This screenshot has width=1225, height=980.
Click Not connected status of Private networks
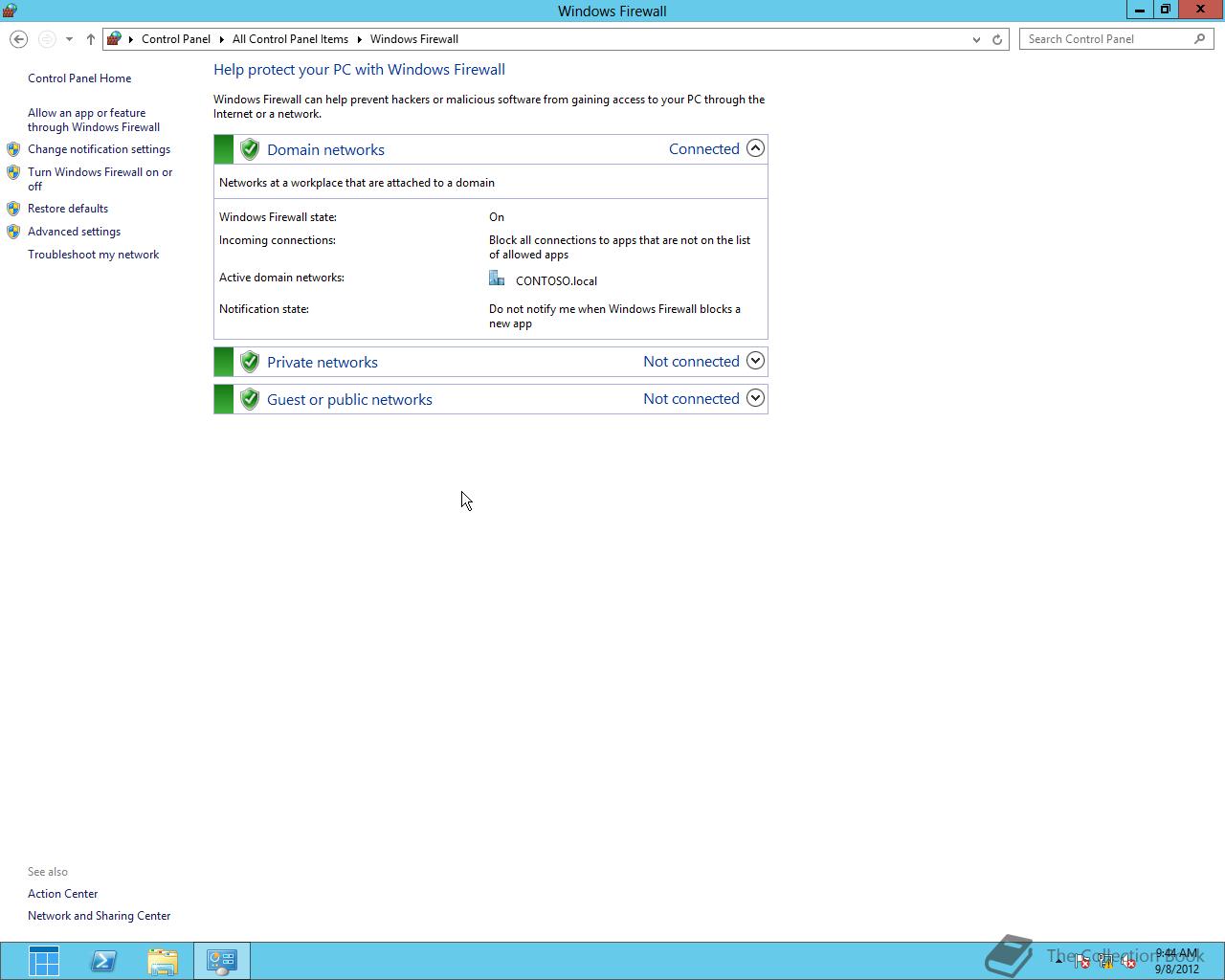pyautogui.click(x=691, y=362)
